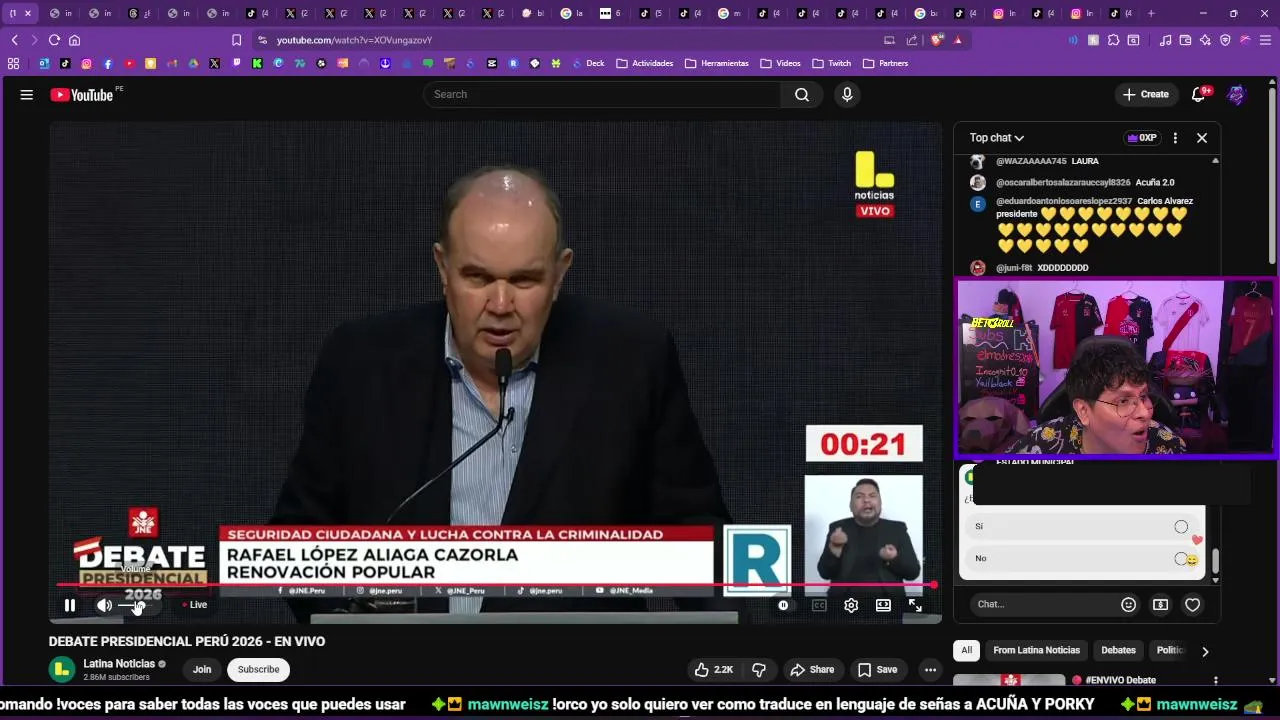Screen dimensions: 1280x720
Task: Select the Sí poll option
Action: click(x=1082, y=526)
